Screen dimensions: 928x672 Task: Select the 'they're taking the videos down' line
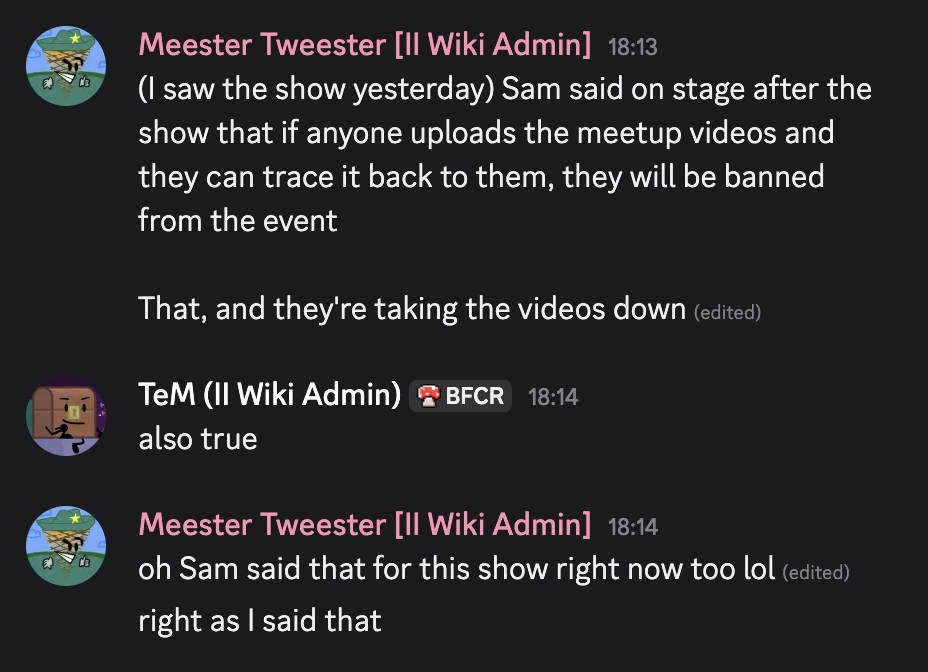tap(412, 309)
